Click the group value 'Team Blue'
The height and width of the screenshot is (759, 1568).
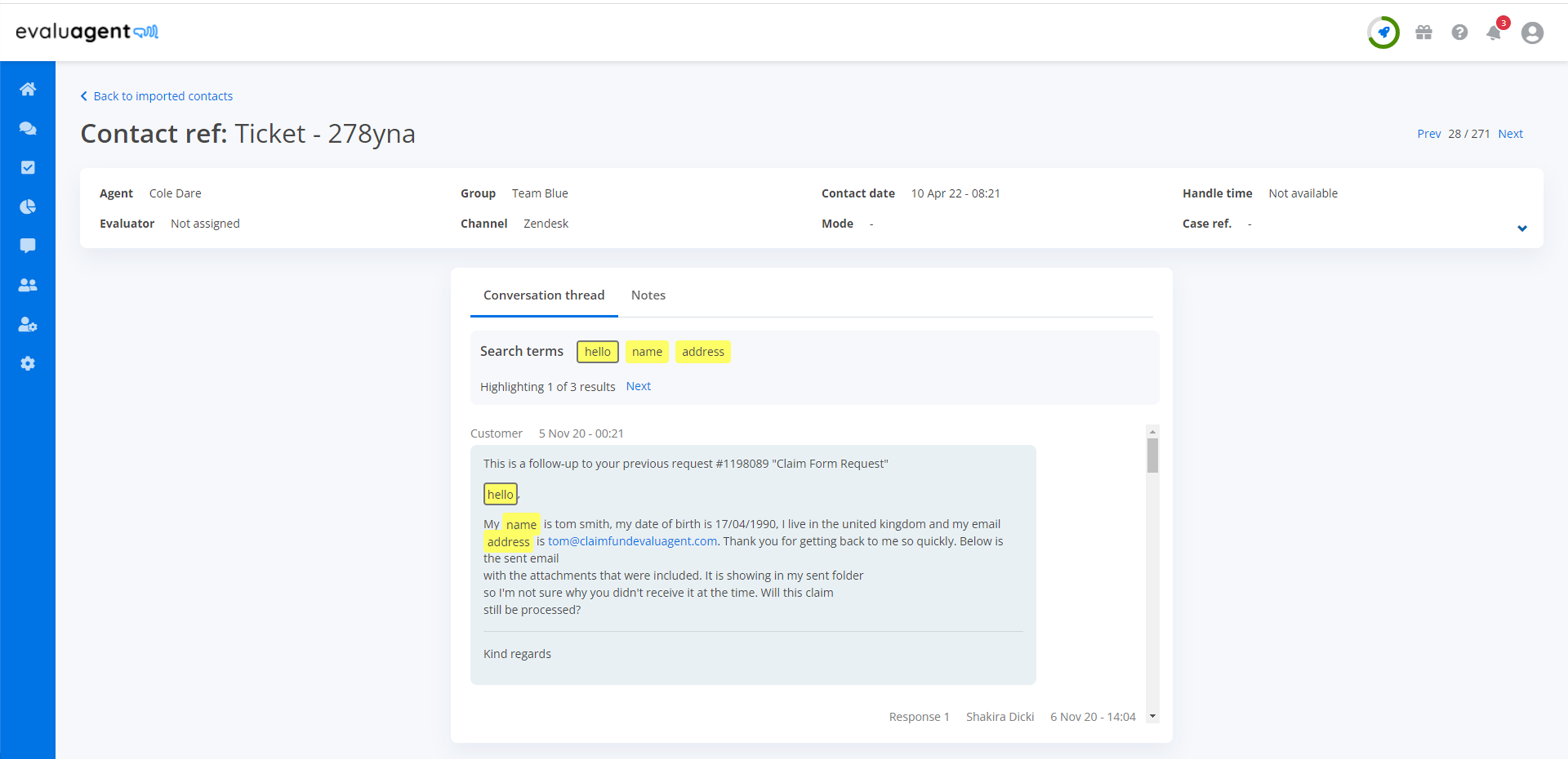[x=540, y=193]
